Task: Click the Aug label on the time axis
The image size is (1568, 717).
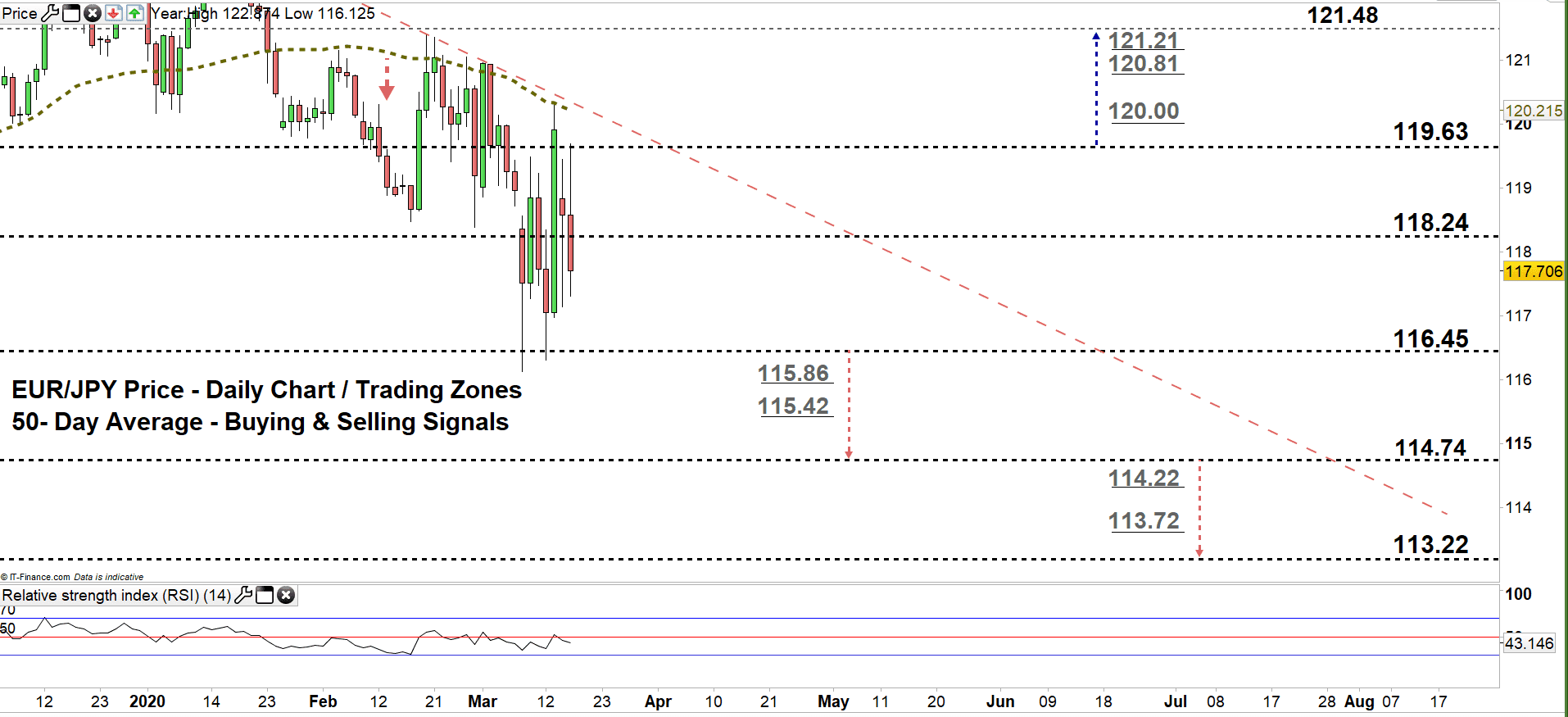Action: (x=1359, y=701)
